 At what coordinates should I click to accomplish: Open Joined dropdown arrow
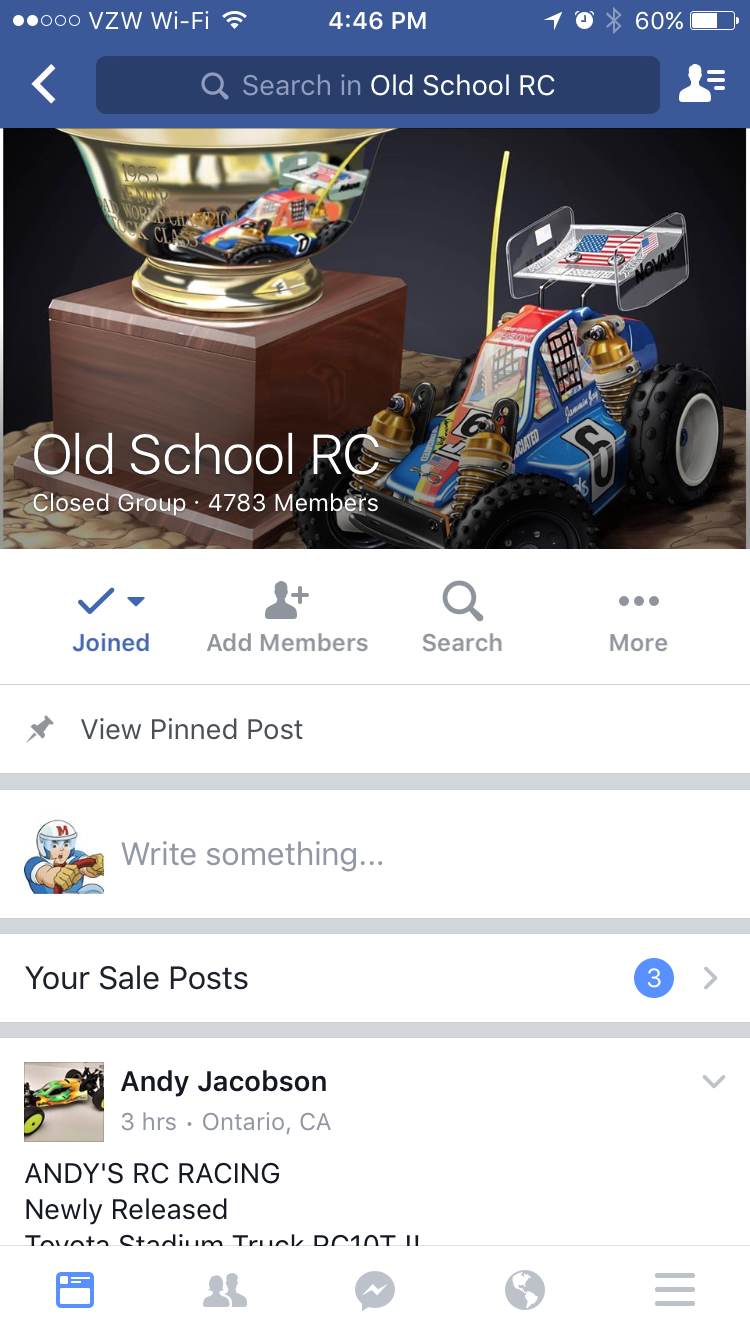[x=136, y=601]
